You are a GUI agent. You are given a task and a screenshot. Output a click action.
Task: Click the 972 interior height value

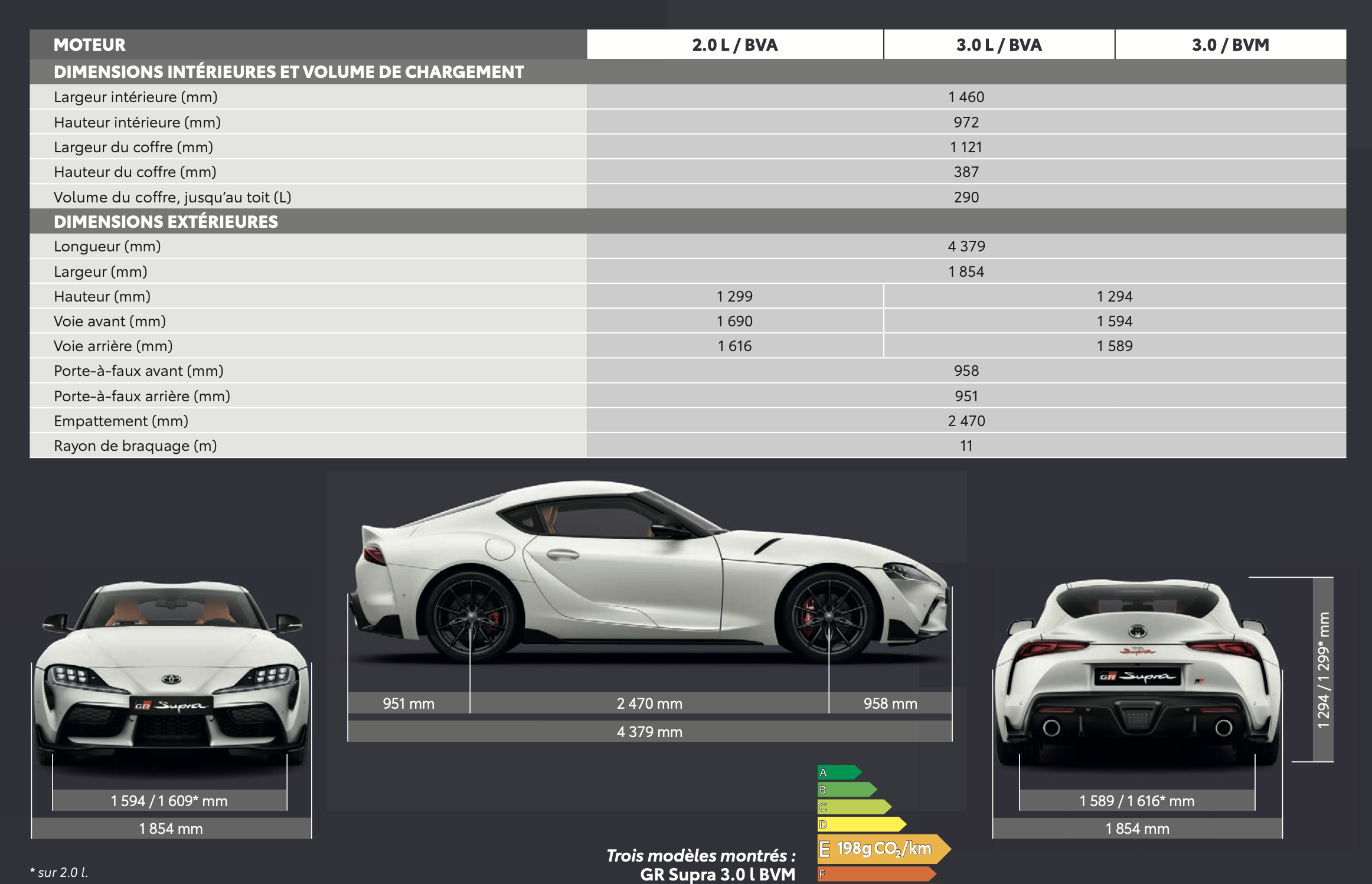pos(966,122)
